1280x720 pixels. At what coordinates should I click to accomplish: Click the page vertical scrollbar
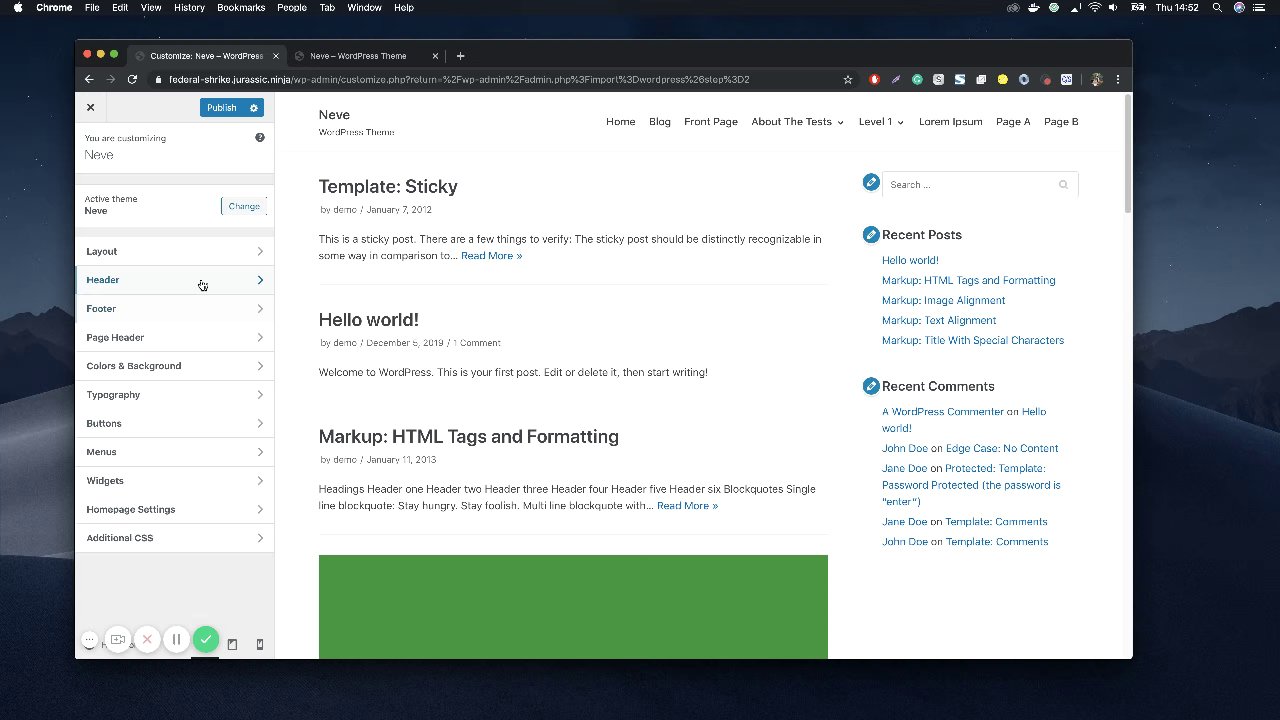(x=1127, y=152)
